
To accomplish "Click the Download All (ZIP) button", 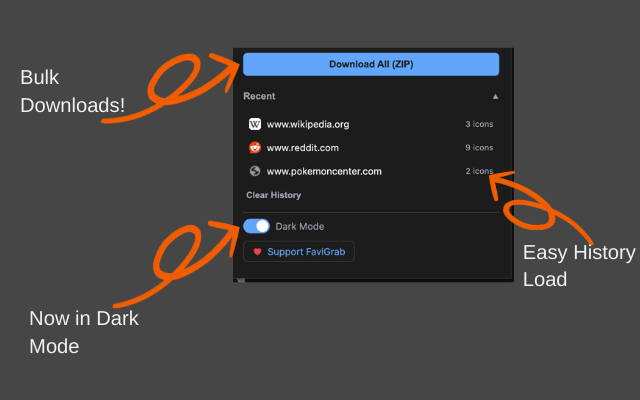I will [x=371, y=64].
